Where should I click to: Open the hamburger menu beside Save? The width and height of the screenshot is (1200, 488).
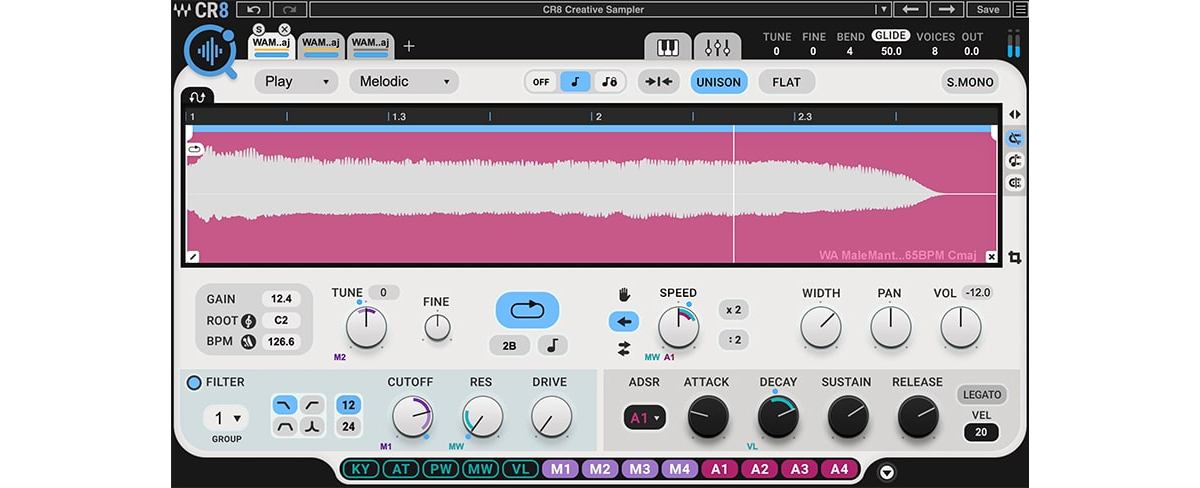(x=1020, y=9)
